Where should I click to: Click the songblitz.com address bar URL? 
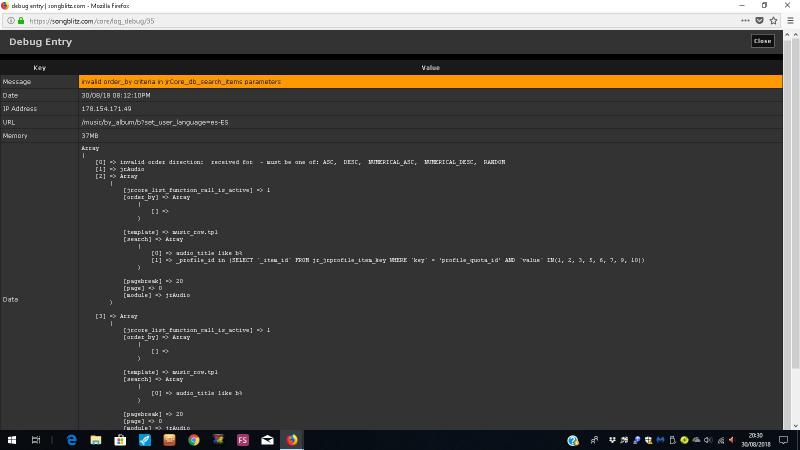[92, 21]
